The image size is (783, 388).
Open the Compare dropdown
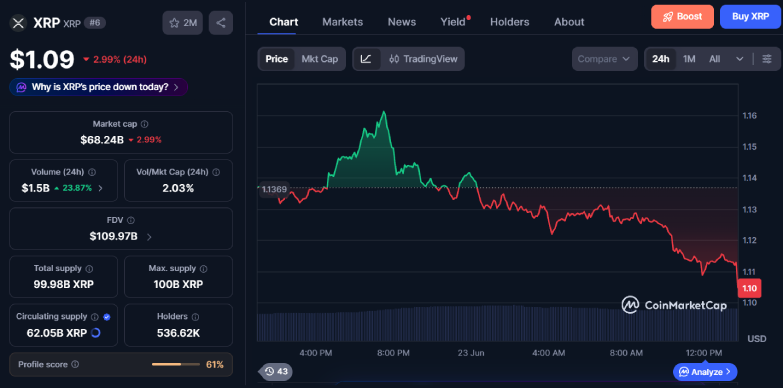pos(605,59)
